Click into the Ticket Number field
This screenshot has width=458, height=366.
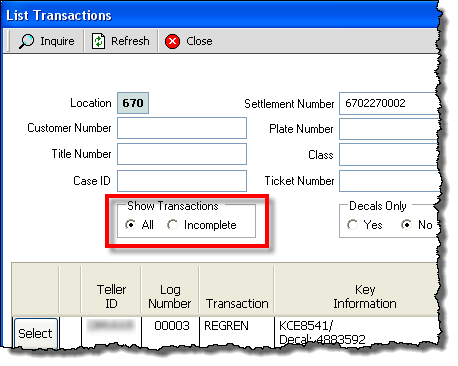coord(389,181)
